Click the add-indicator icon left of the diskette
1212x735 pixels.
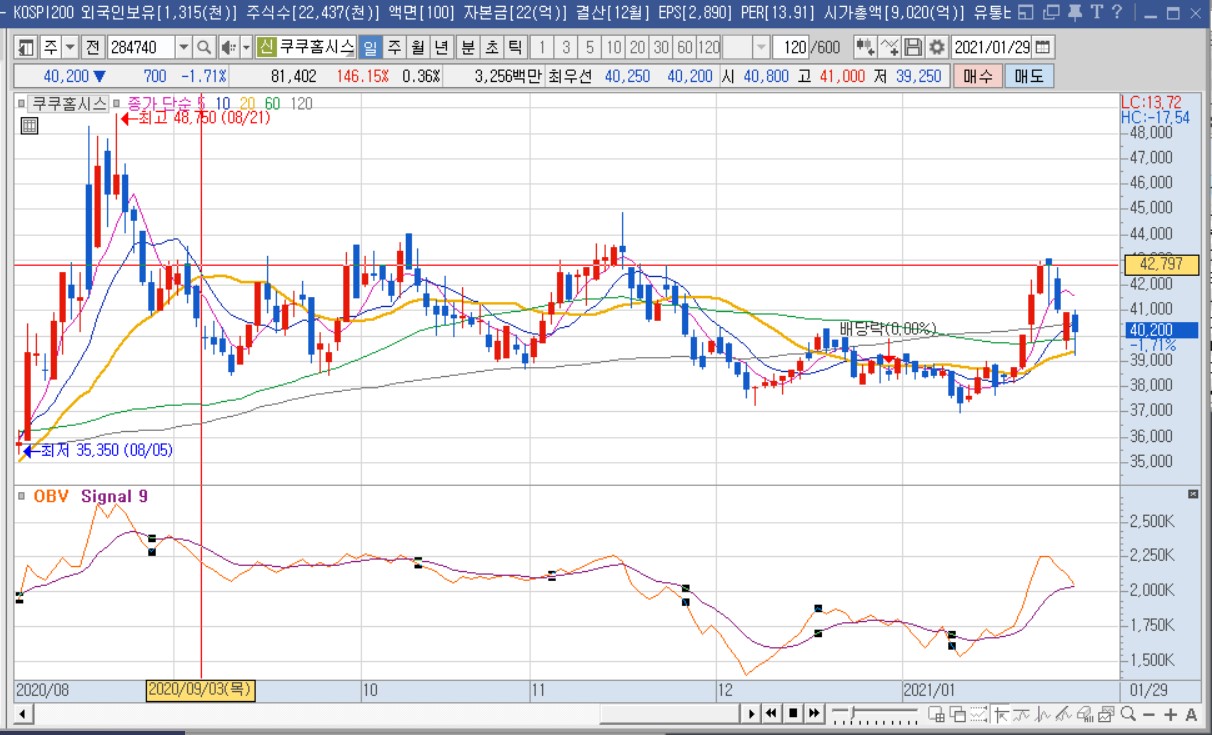pyautogui.click(x=889, y=48)
